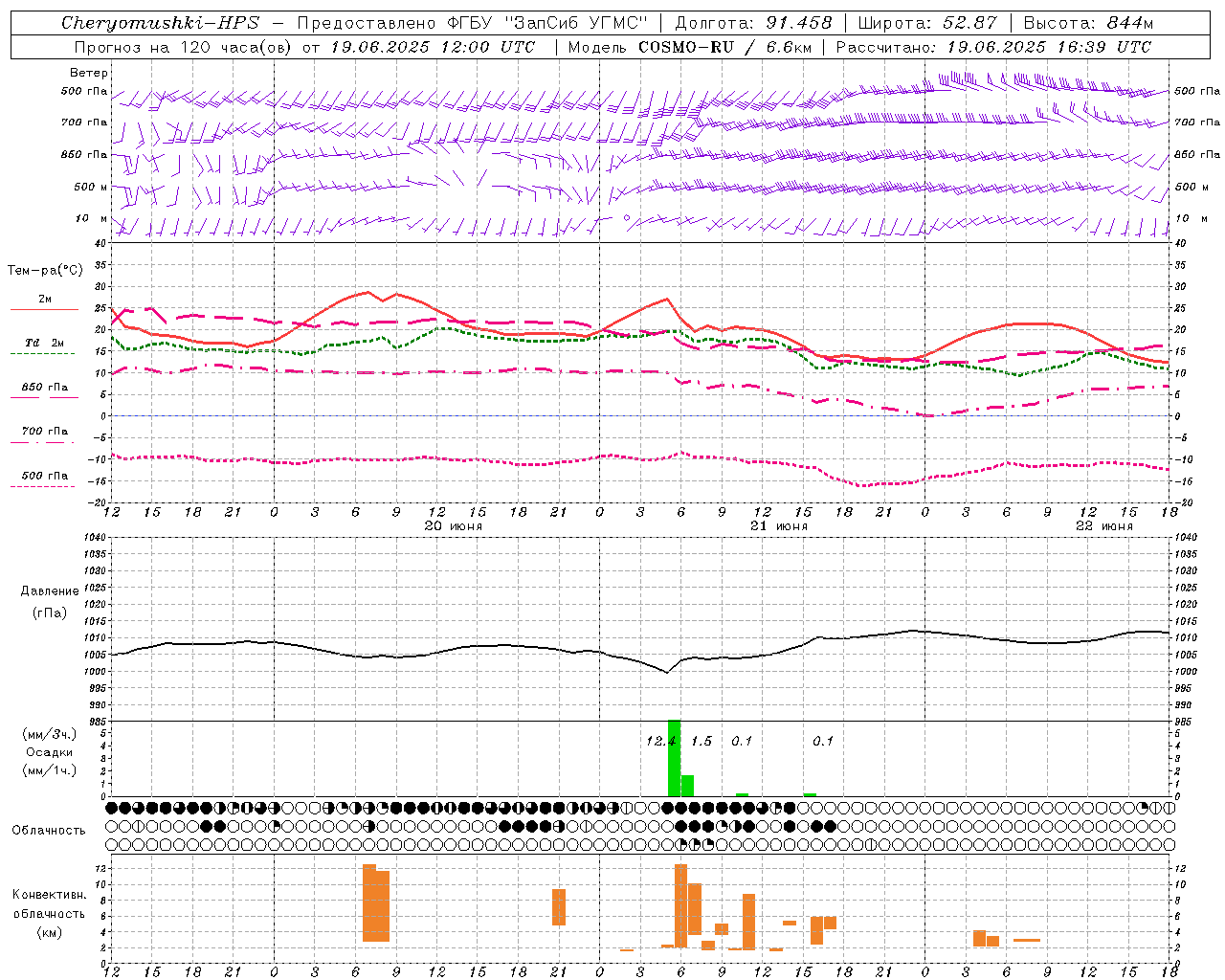Click the 20 июня date label
This screenshot has height=980, width=1225.
point(453,526)
